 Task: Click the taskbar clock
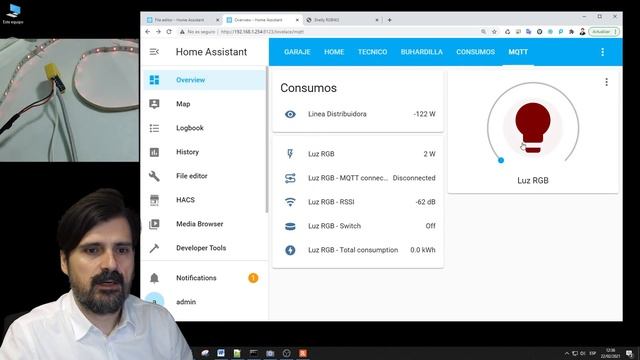click(x=611, y=353)
